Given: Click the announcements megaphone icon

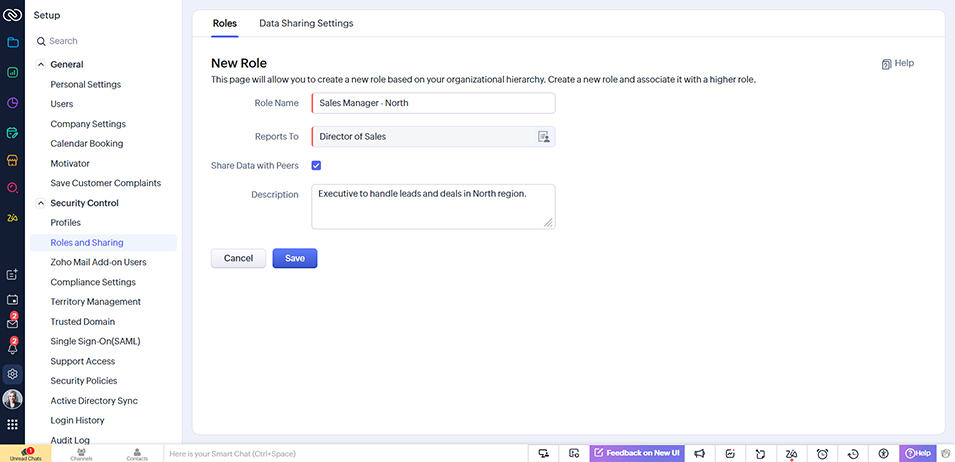Looking at the screenshot, I should click(x=700, y=453).
